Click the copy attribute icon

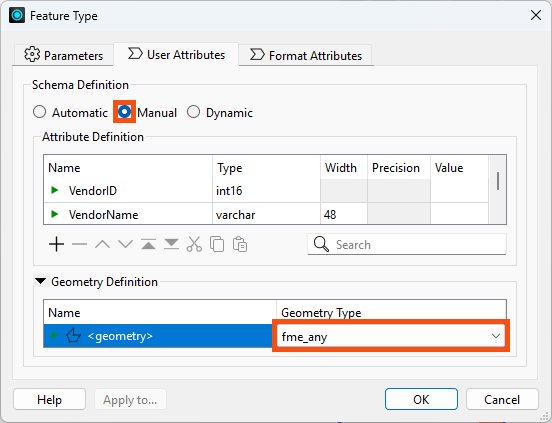[217, 244]
